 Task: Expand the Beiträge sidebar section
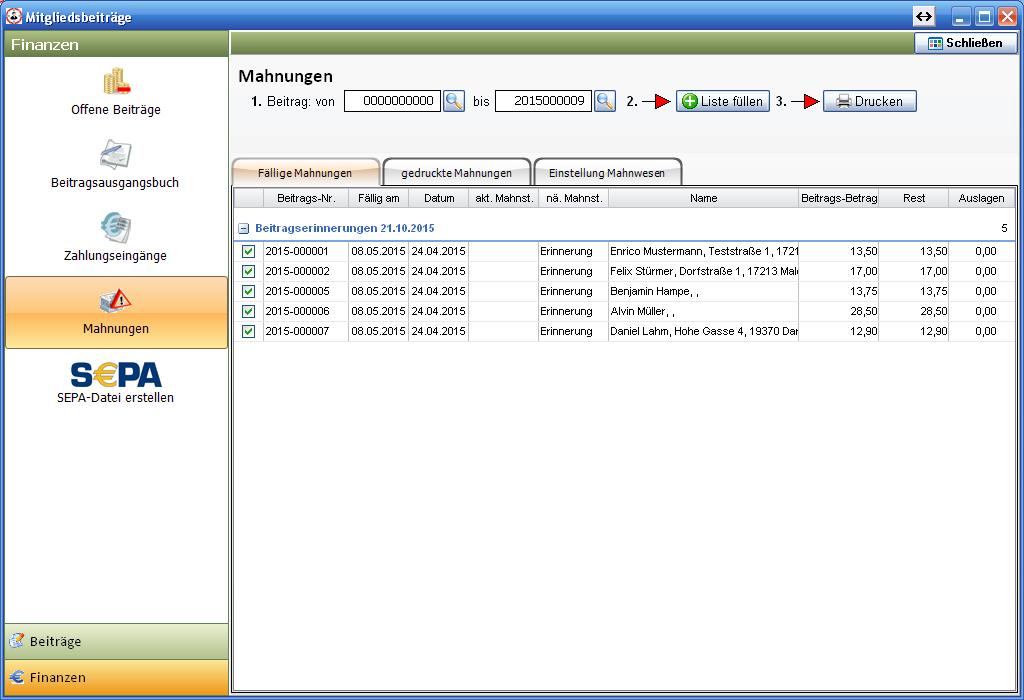coord(116,641)
